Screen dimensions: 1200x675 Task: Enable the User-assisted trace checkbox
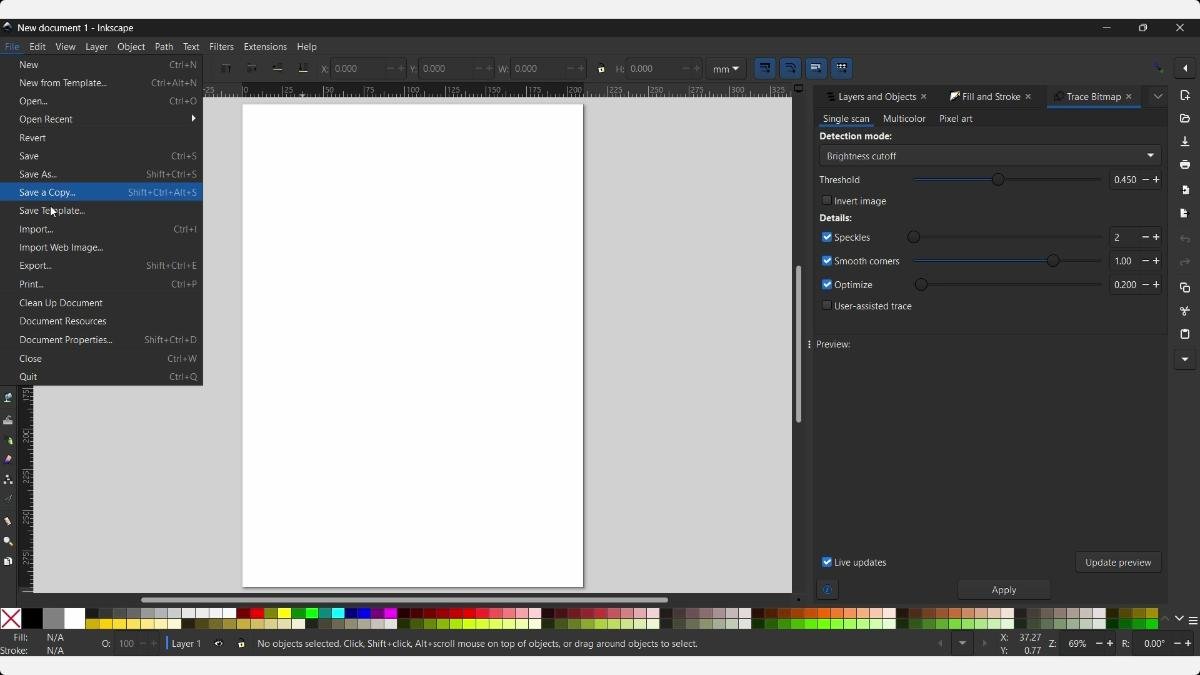(827, 306)
